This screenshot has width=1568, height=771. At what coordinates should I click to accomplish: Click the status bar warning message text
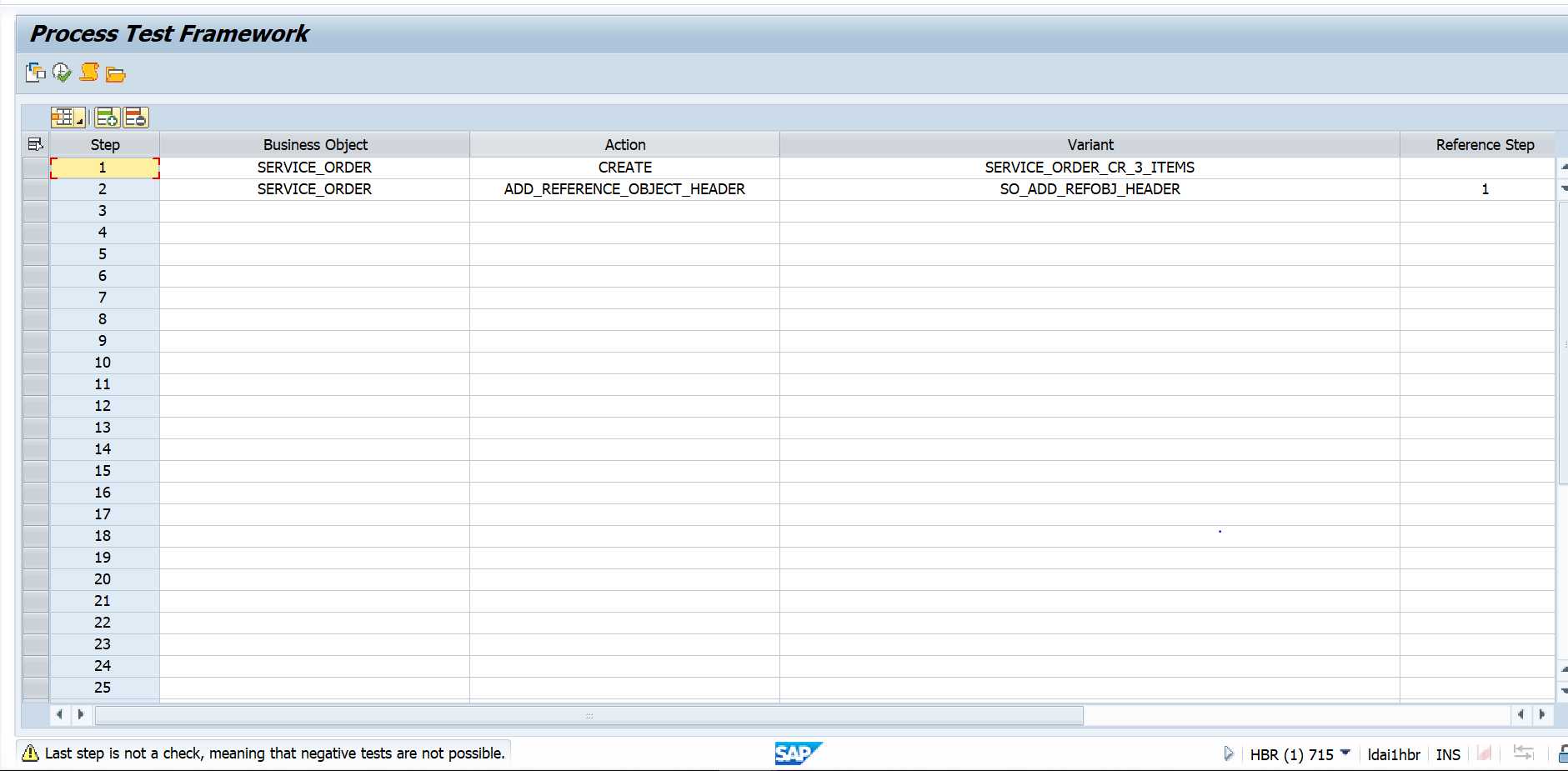(x=275, y=753)
